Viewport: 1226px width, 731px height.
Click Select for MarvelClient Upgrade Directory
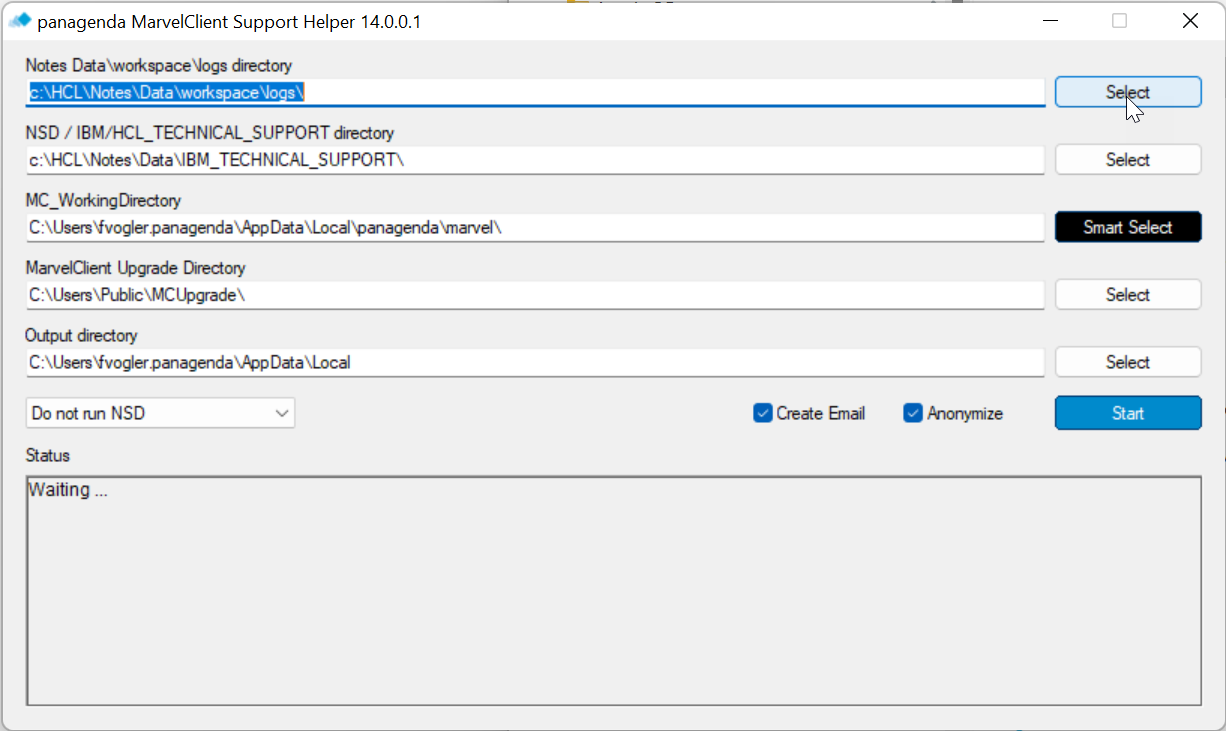[x=1128, y=294]
